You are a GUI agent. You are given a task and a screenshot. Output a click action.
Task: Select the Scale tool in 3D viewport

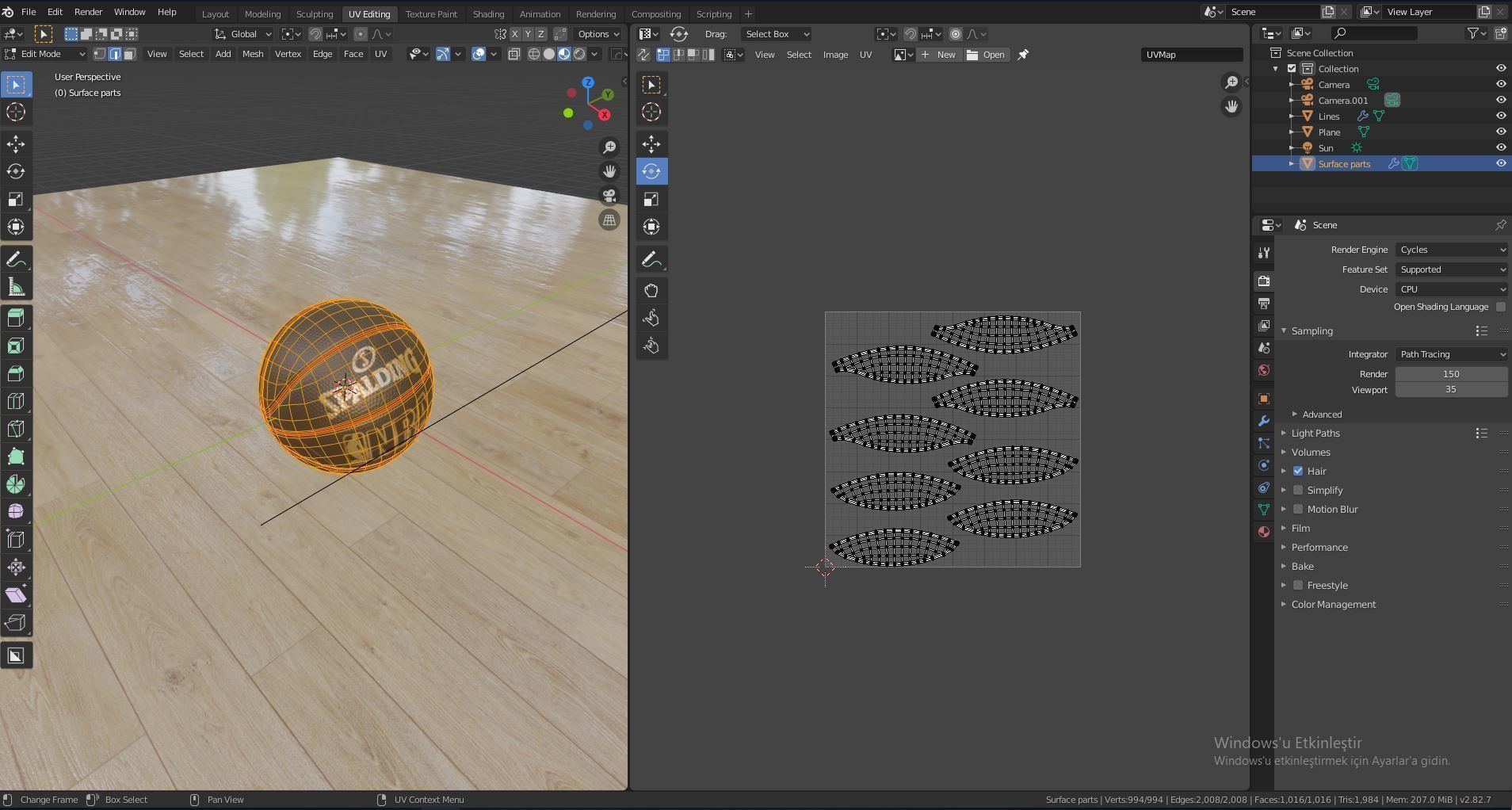(x=16, y=199)
